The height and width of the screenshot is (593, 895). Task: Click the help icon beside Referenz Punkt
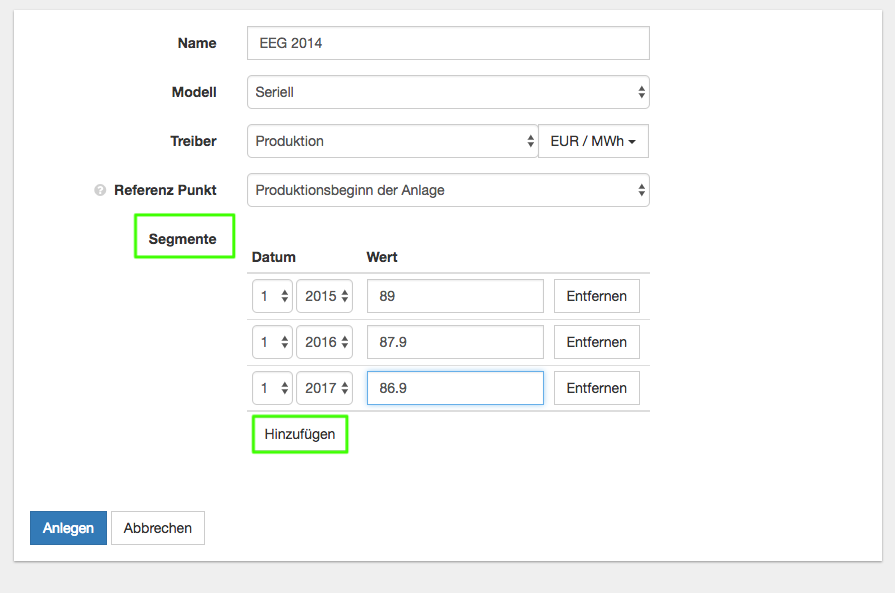pos(100,190)
